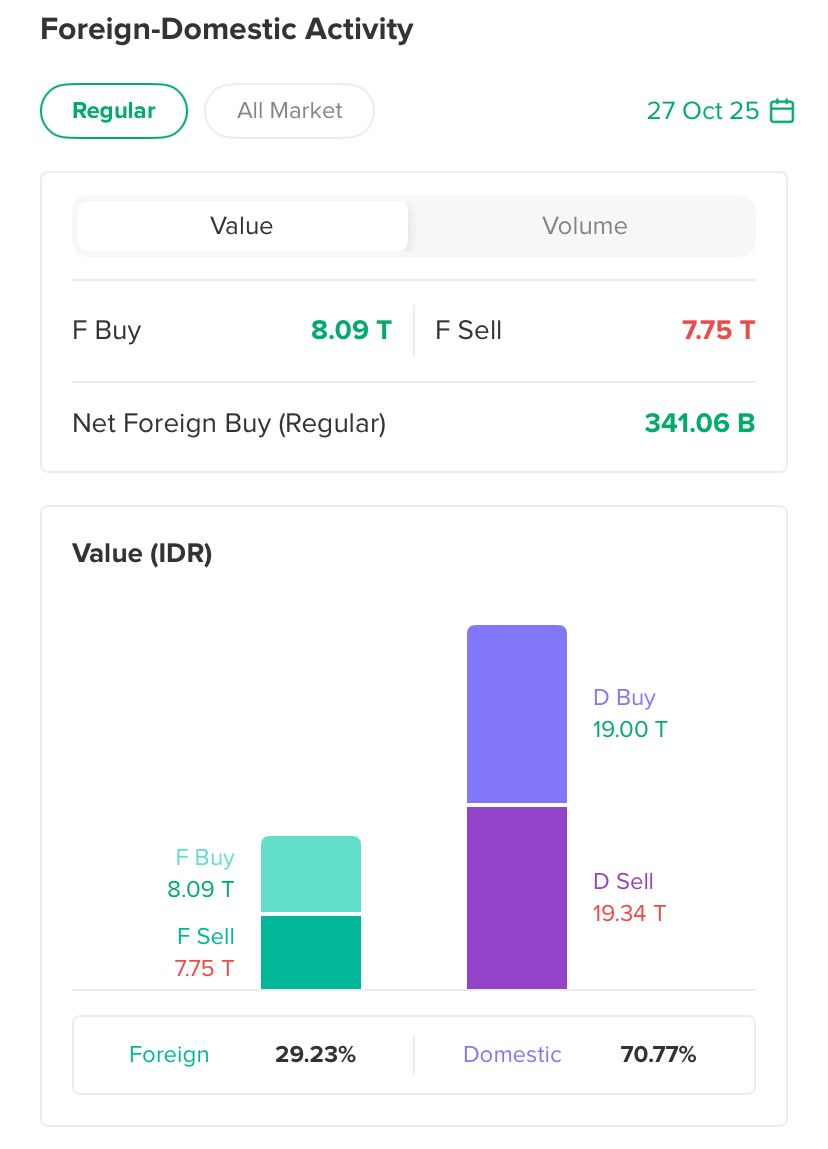Click the D Sell label beside the chart

[623, 881]
